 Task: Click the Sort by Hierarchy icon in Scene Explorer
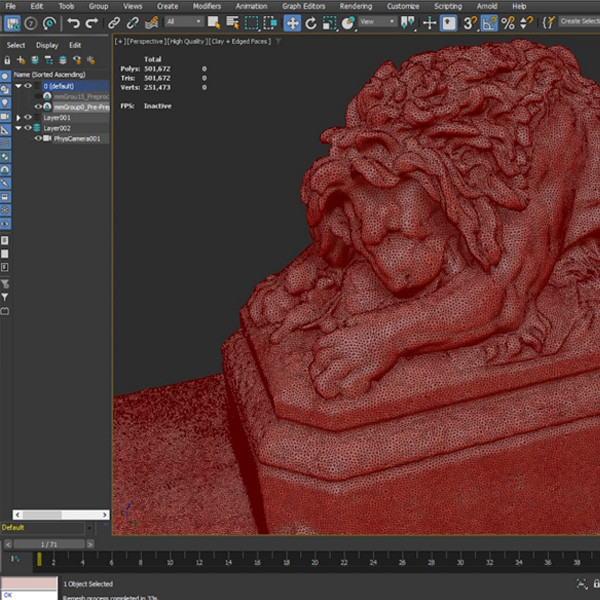[49, 60]
